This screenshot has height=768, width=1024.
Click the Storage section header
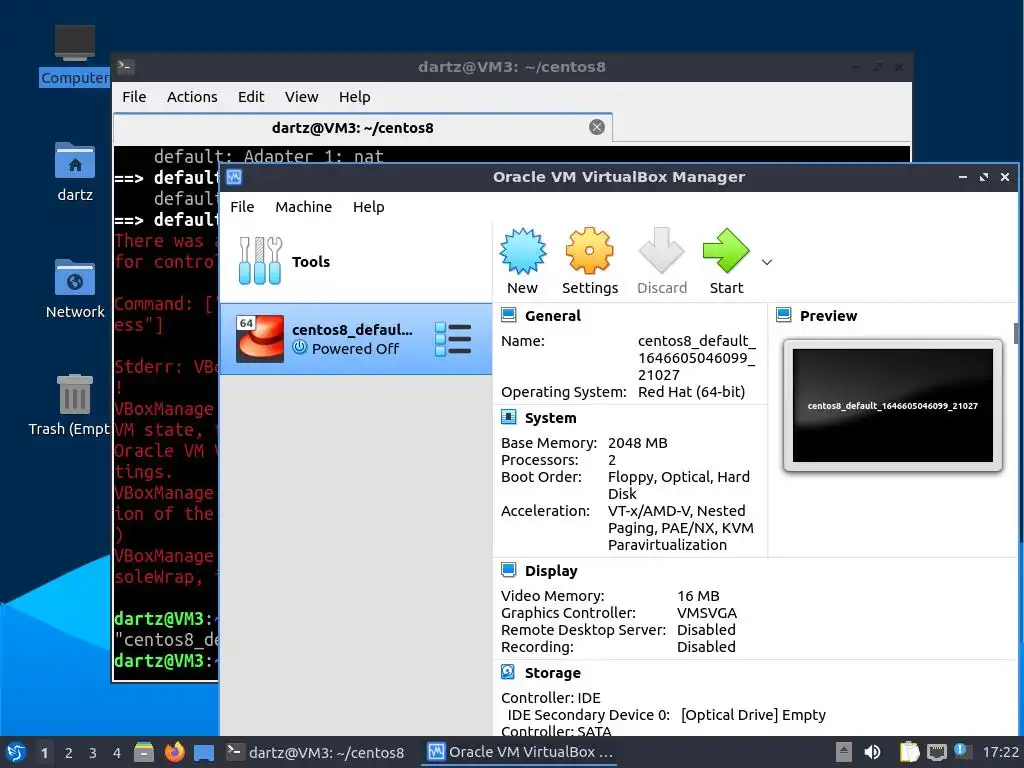point(552,673)
